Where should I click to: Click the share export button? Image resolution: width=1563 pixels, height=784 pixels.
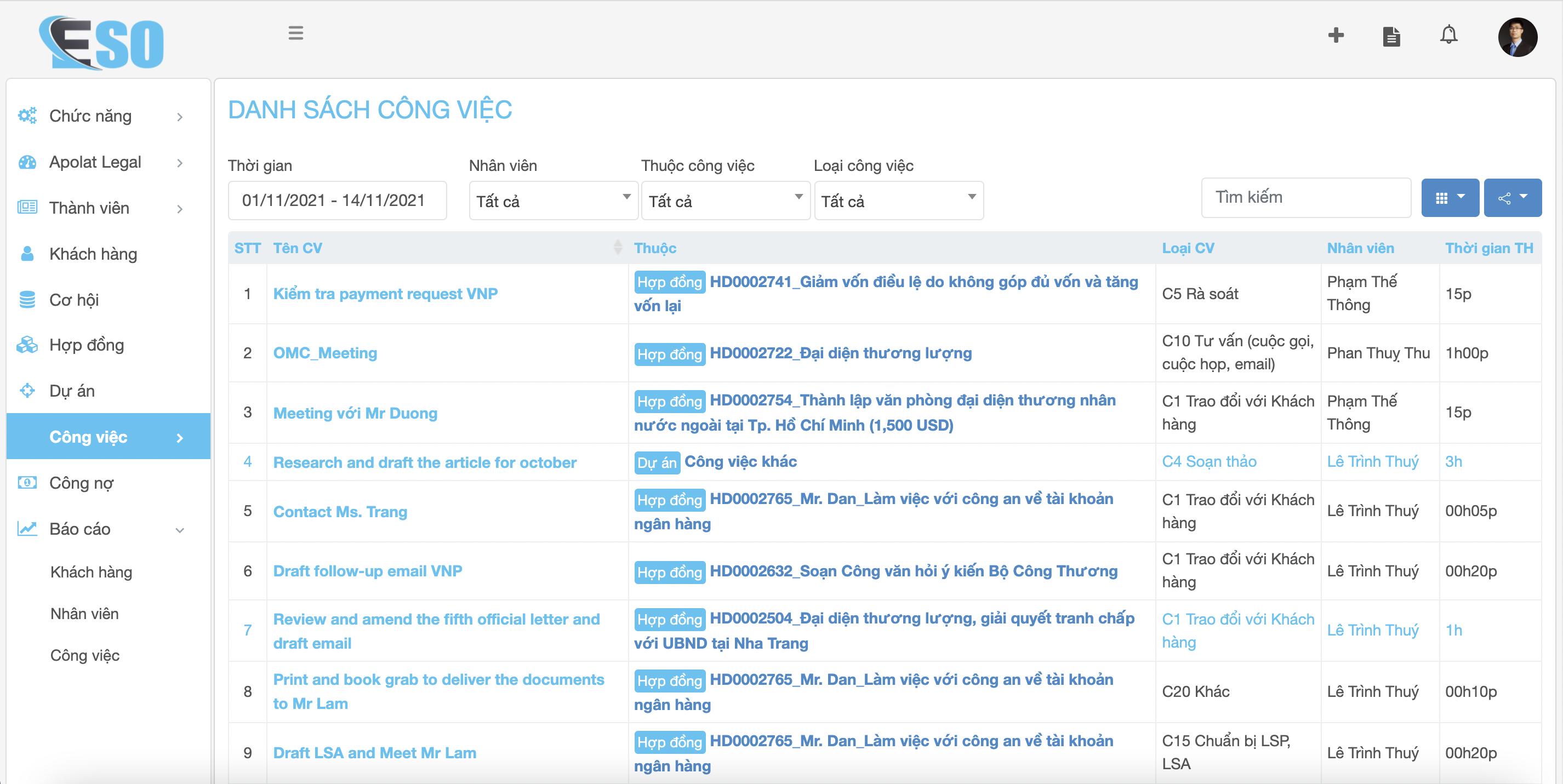click(x=1512, y=198)
